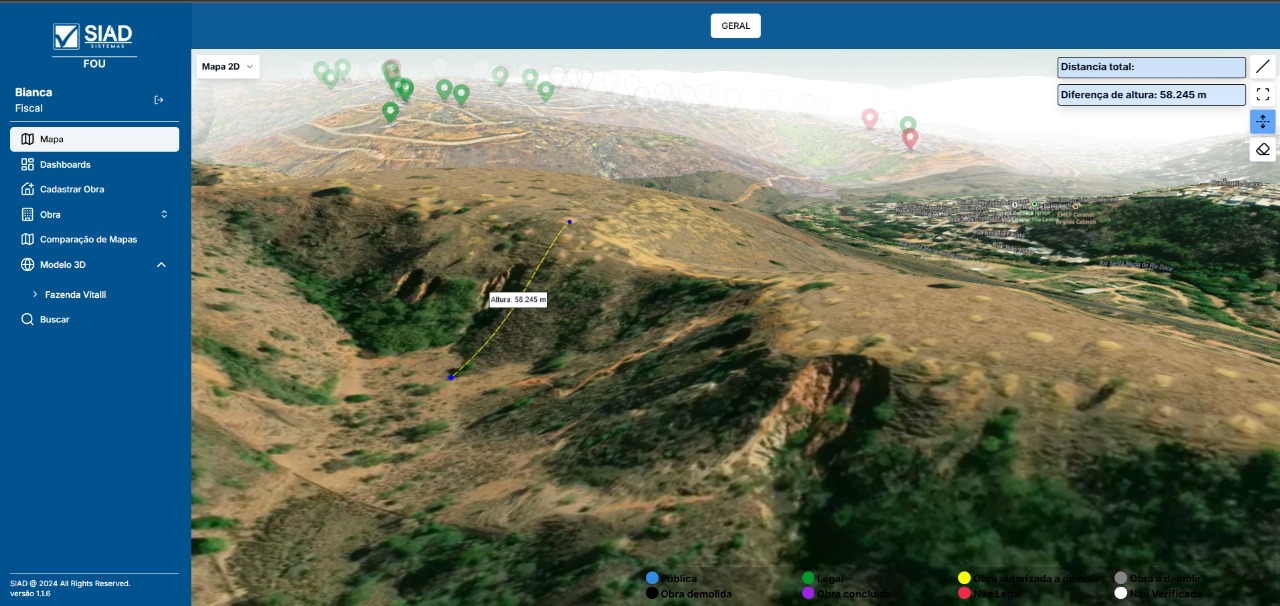The width and height of the screenshot is (1280, 606).
Task: Open Buscar with the magnifier icon
Action: pos(28,319)
